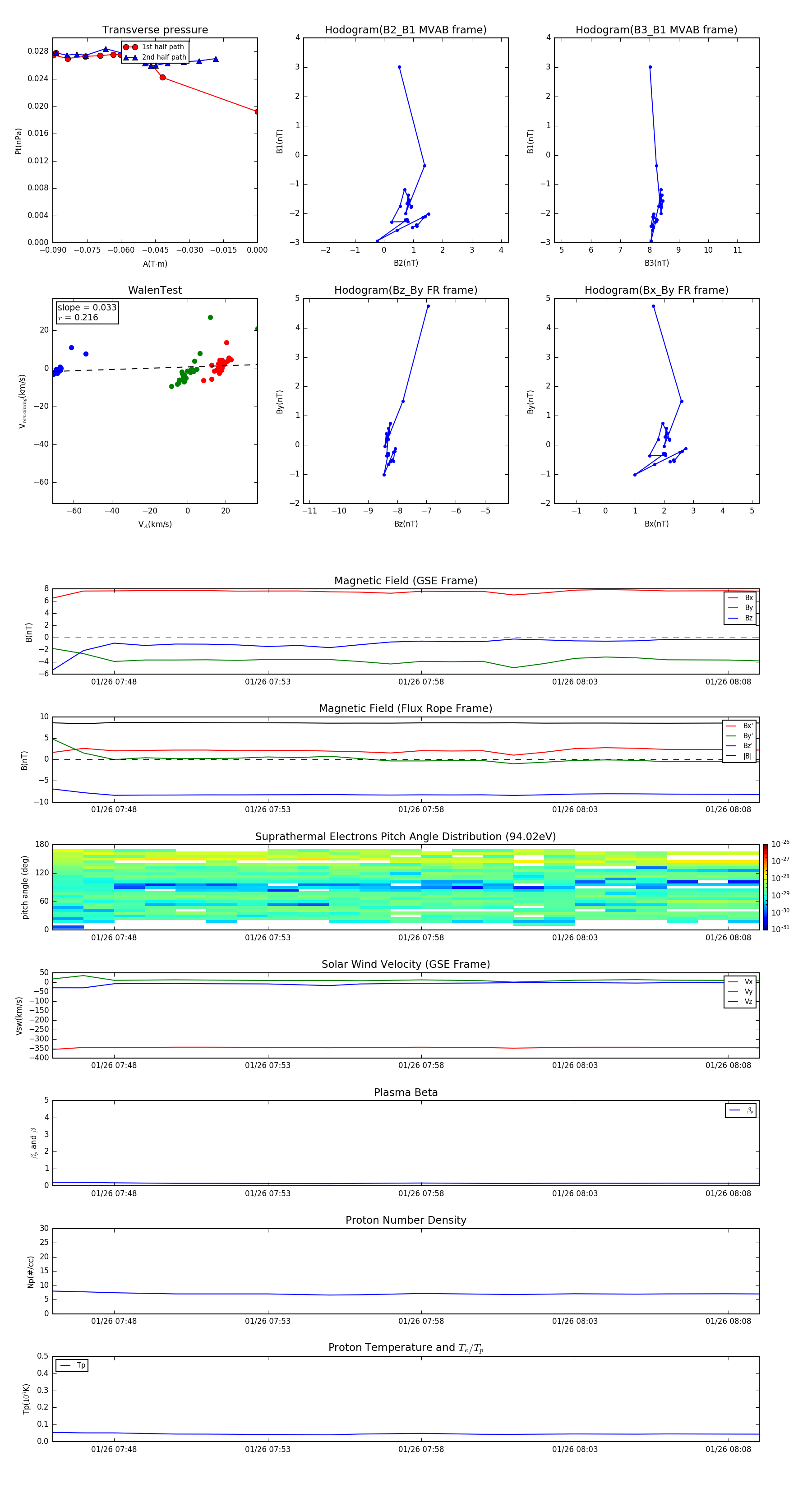Click the "V_remaining(km/s)" y-axis label
Viewport: 812px width, 1489px height.
click(22, 401)
